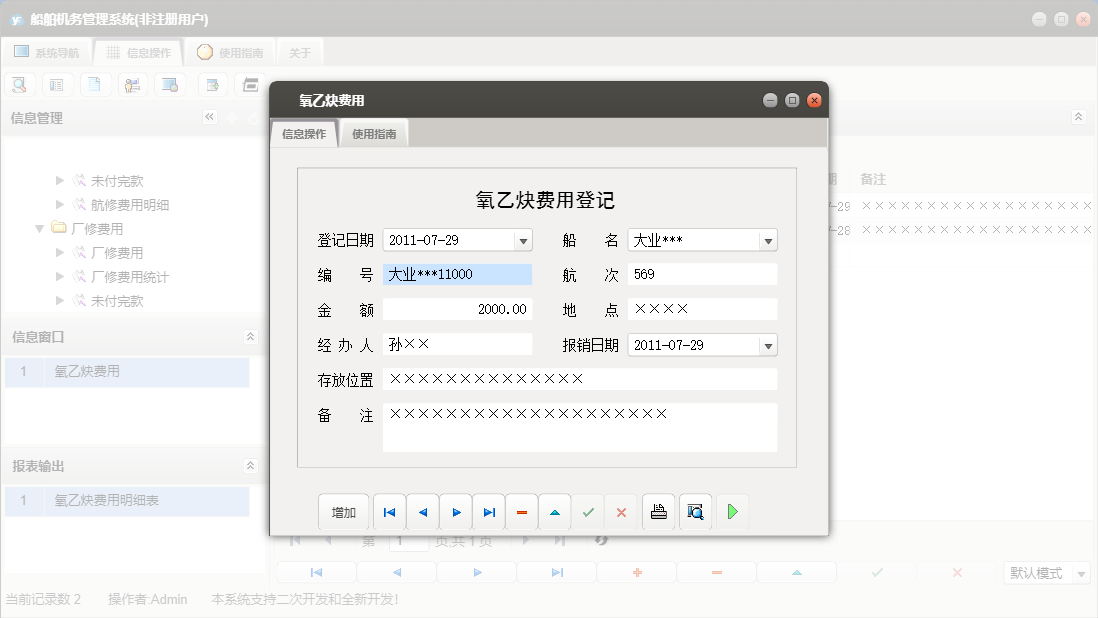Select the search/query tool in the toolbar
Screen dimensions: 1098x618
click(19, 84)
